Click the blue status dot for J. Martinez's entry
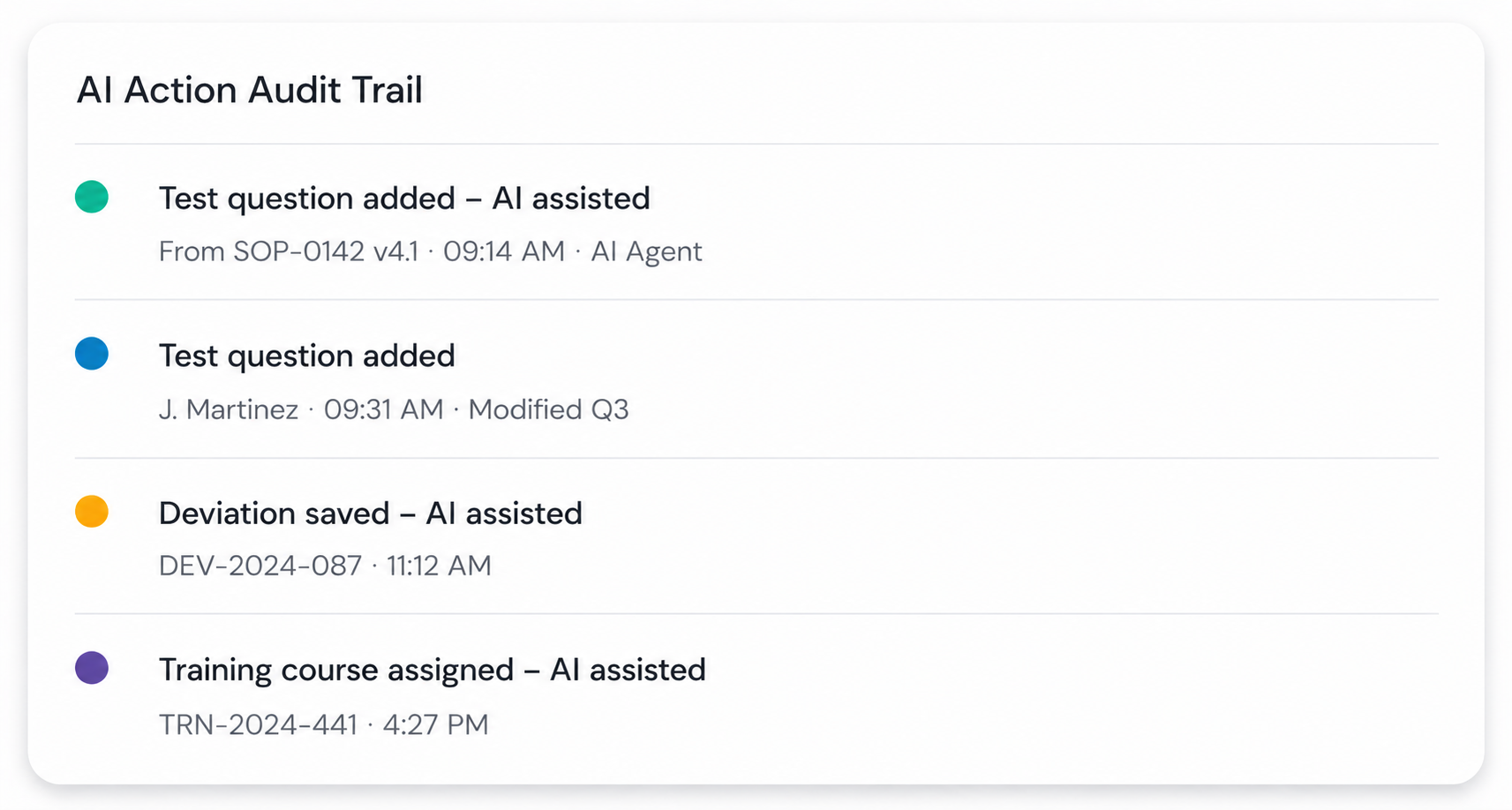Image resolution: width=1512 pixels, height=810 pixels. click(x=91, y=353)
